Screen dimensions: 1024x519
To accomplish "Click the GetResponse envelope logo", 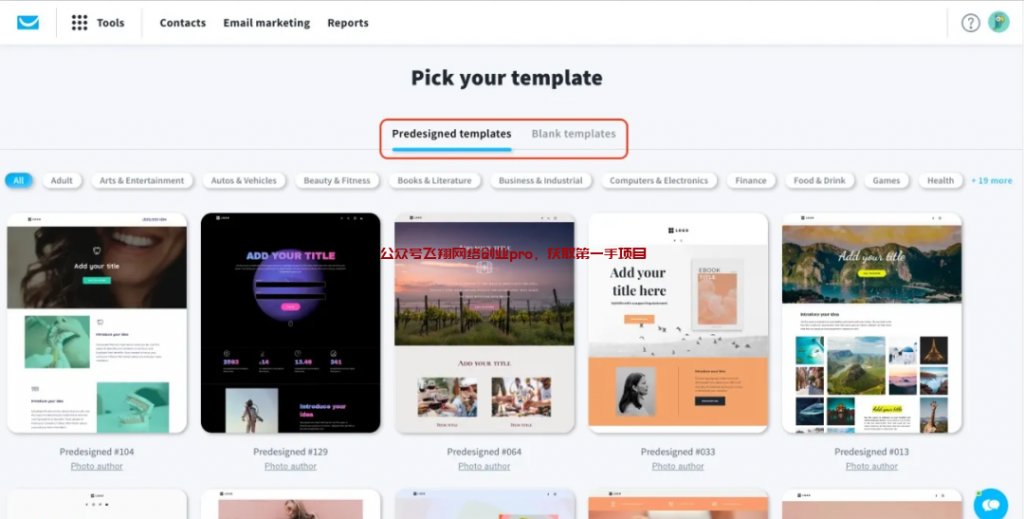I will click(27, 23).
